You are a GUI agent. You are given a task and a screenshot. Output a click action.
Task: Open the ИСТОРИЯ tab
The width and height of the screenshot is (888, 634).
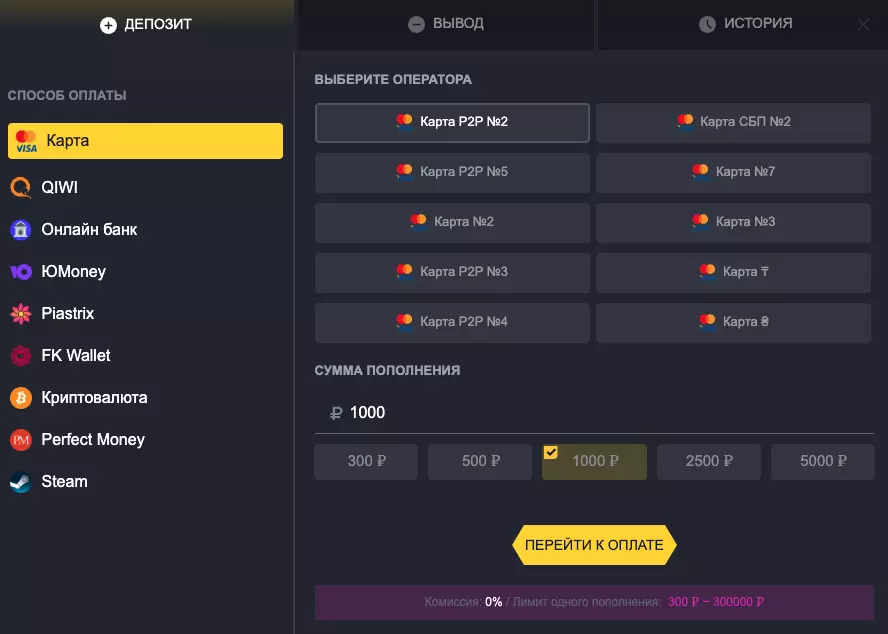click(x=745, y=24)
